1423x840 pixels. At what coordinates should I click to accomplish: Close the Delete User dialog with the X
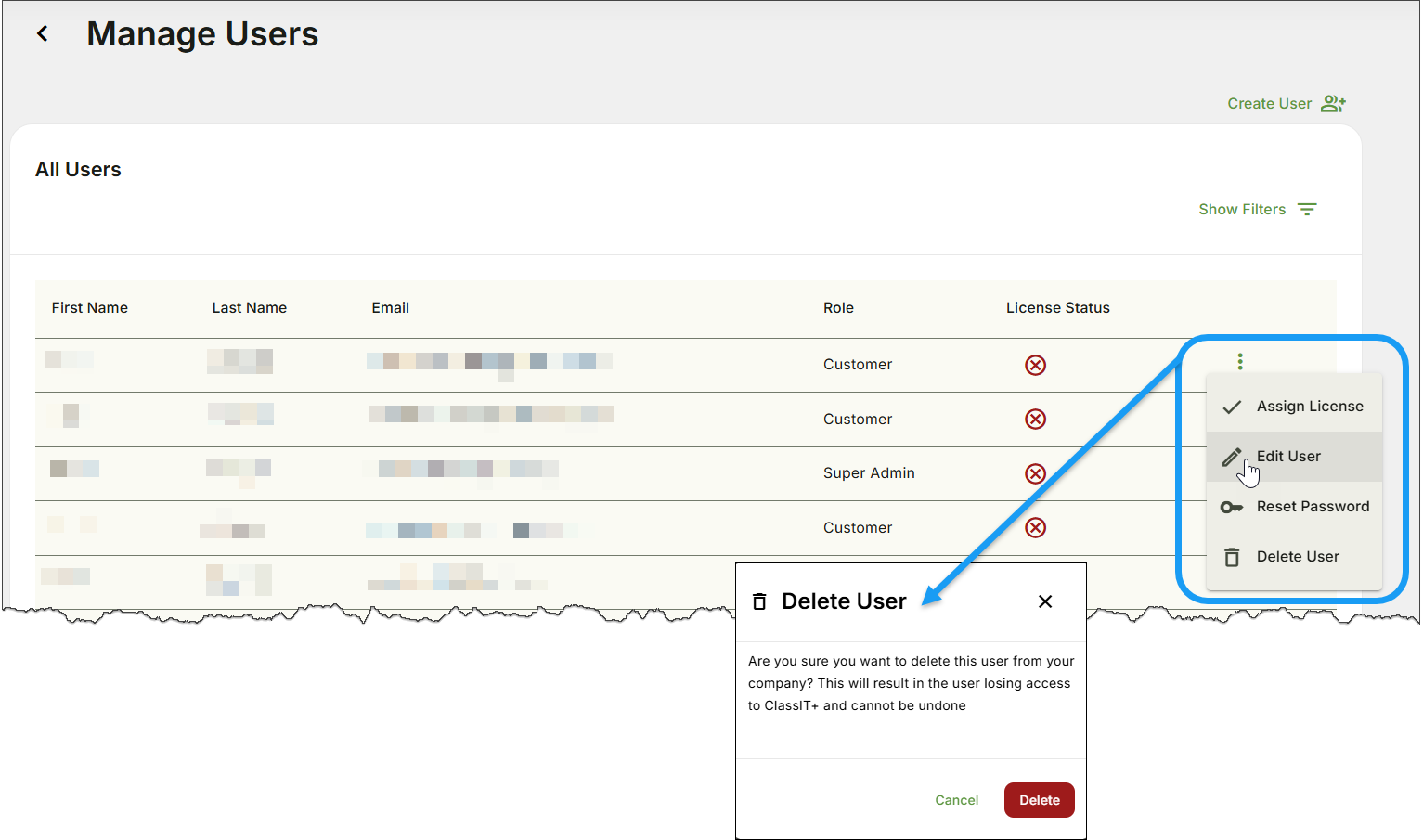pyautogui.click(x=1045, y=601)
